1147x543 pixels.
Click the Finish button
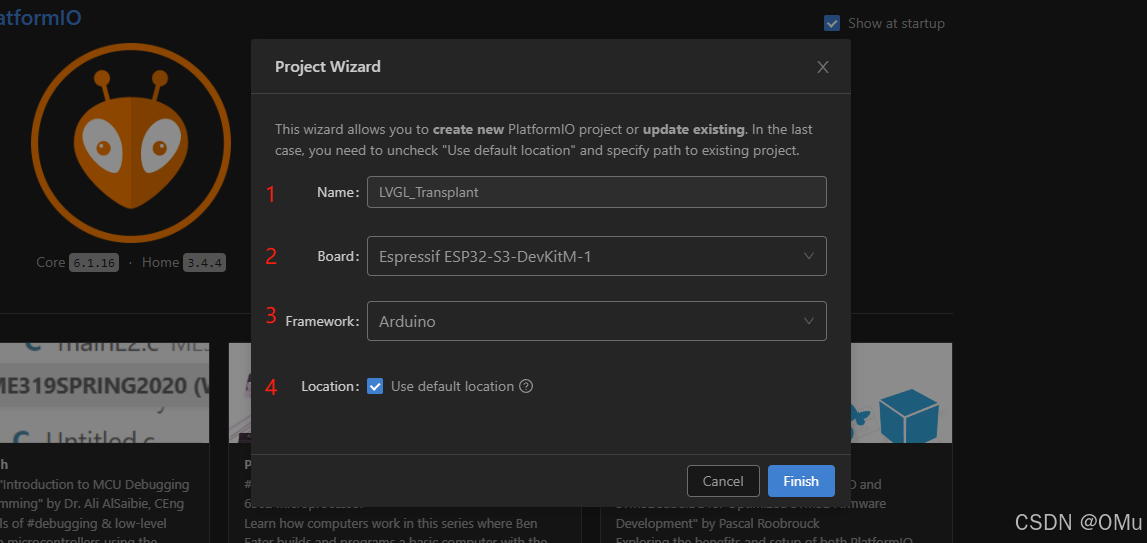[x=801, y=481]
